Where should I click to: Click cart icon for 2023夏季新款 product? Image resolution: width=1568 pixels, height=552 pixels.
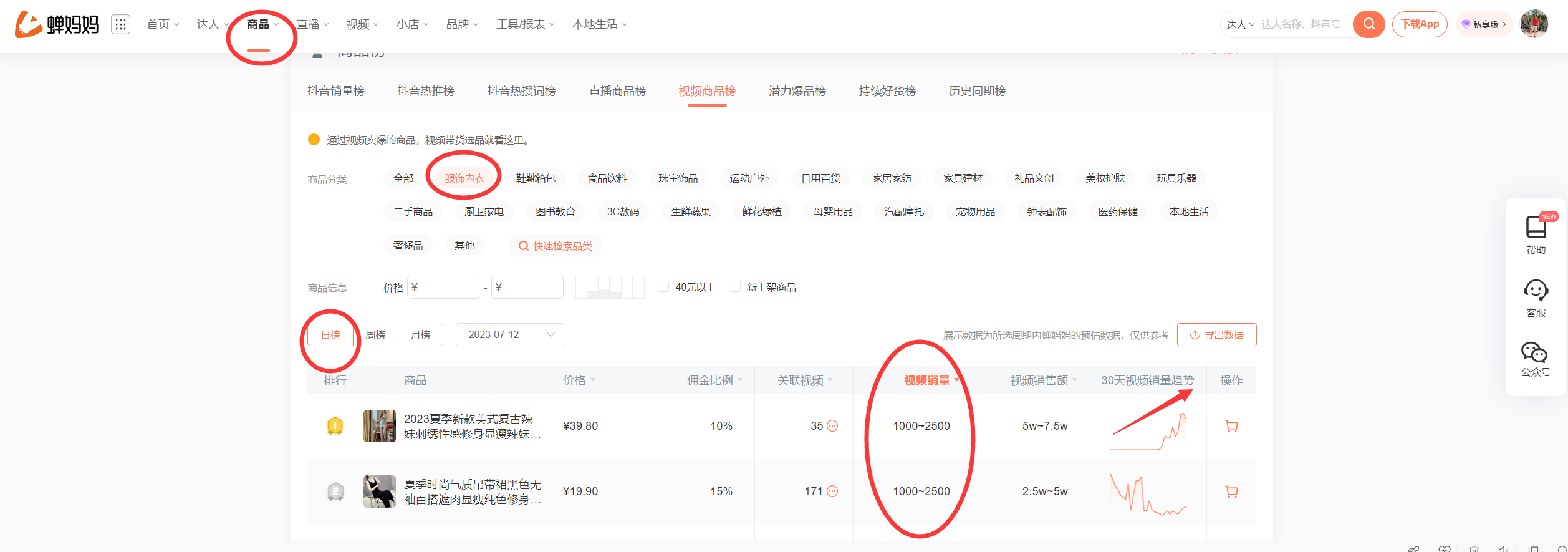(1231, 426)
